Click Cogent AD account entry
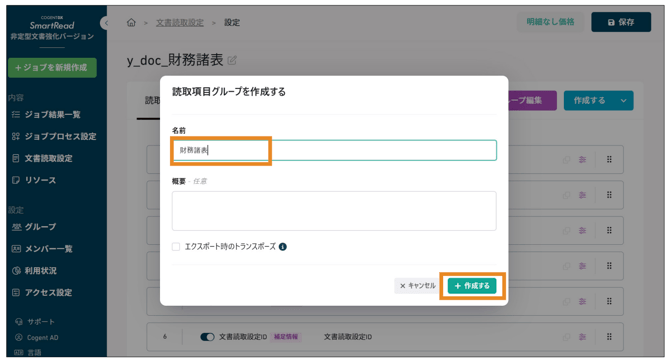Image resolution: width=670 pixels, height=364 pixels. (37, 338)
